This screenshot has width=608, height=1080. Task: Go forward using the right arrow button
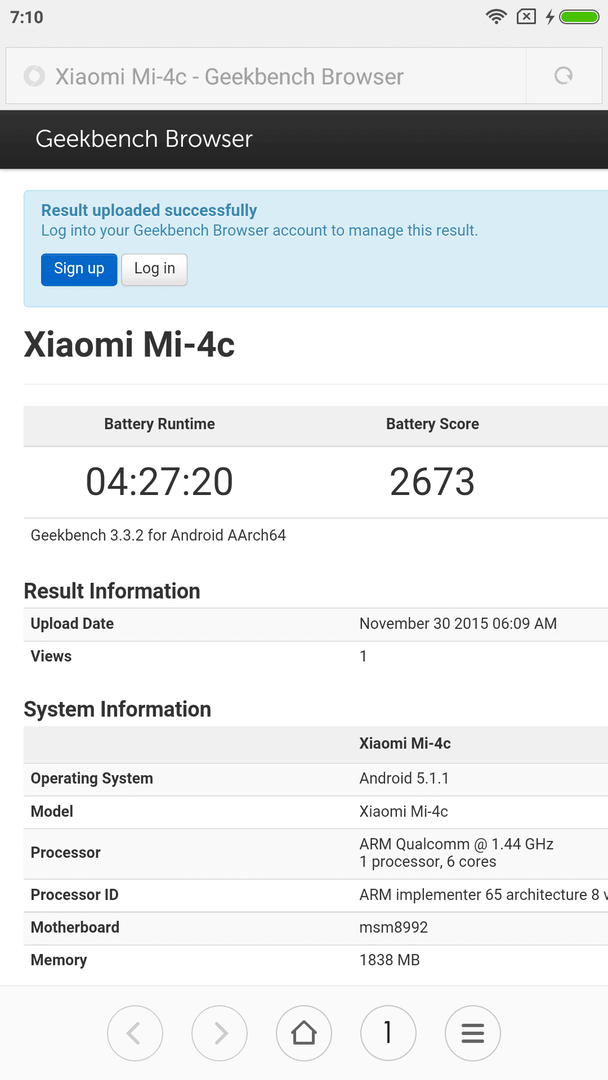(x=220, y=1033)
